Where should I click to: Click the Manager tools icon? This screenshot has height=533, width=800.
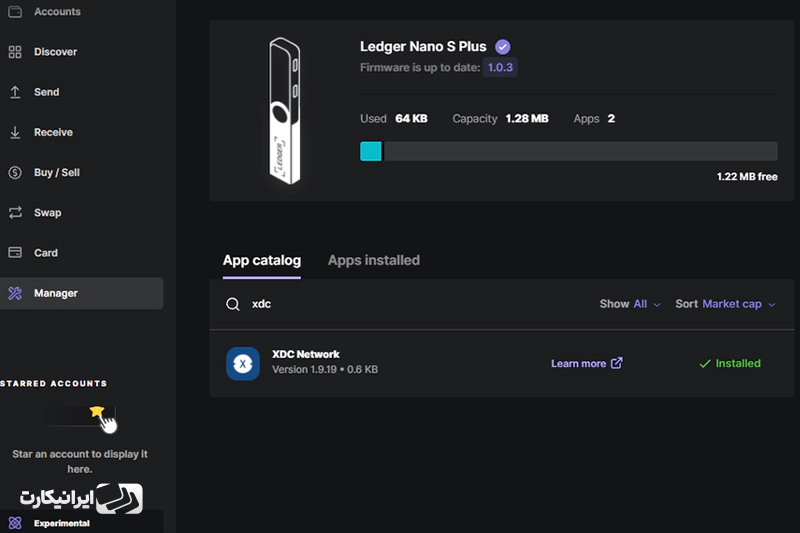pos(15,293)
